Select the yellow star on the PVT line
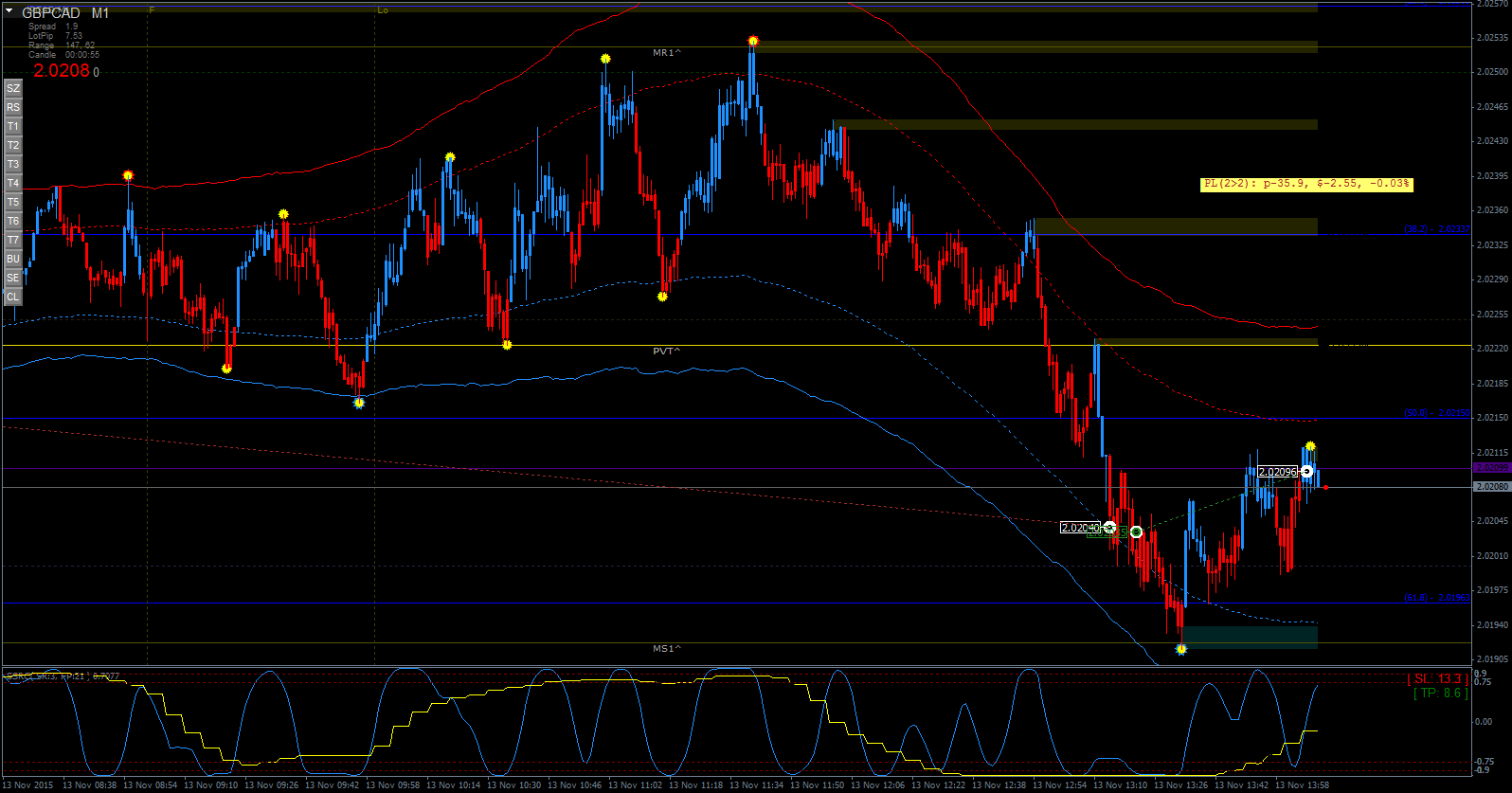Image resolution: width=1512 pixels, height=793 pixels. [507, 345]
